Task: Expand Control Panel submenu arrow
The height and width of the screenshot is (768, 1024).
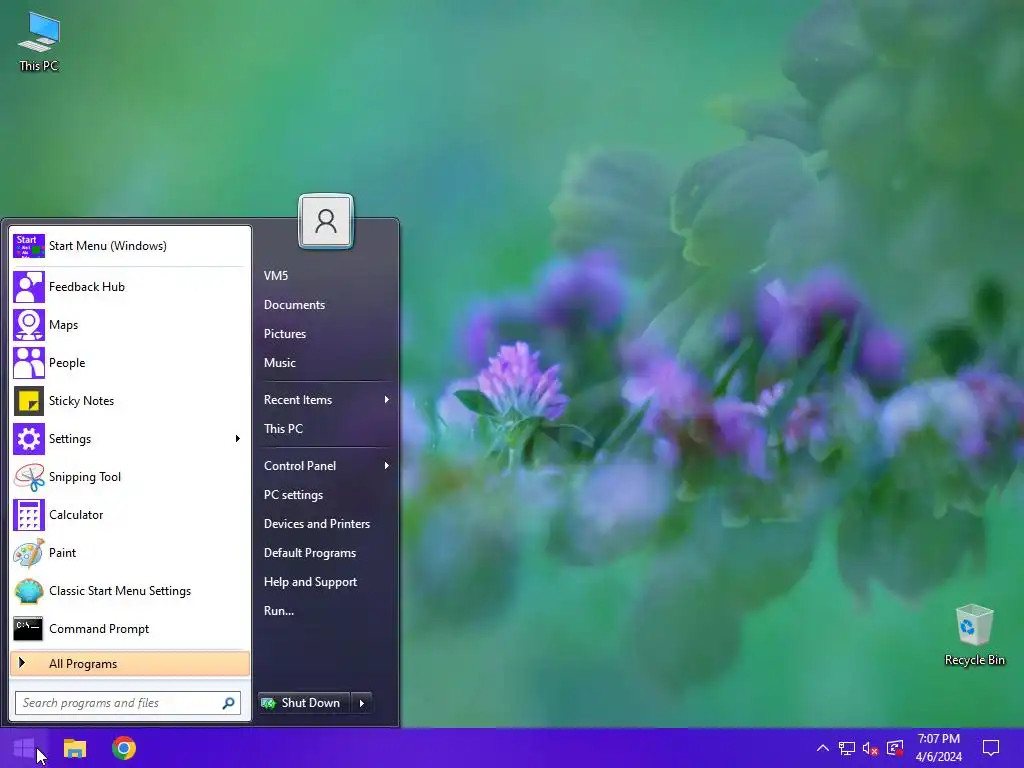Action: 387,466
